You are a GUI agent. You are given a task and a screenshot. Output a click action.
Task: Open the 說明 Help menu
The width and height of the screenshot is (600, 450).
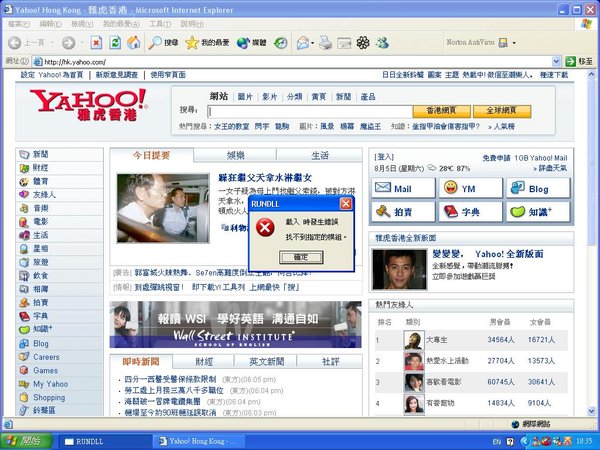(192, 24)
